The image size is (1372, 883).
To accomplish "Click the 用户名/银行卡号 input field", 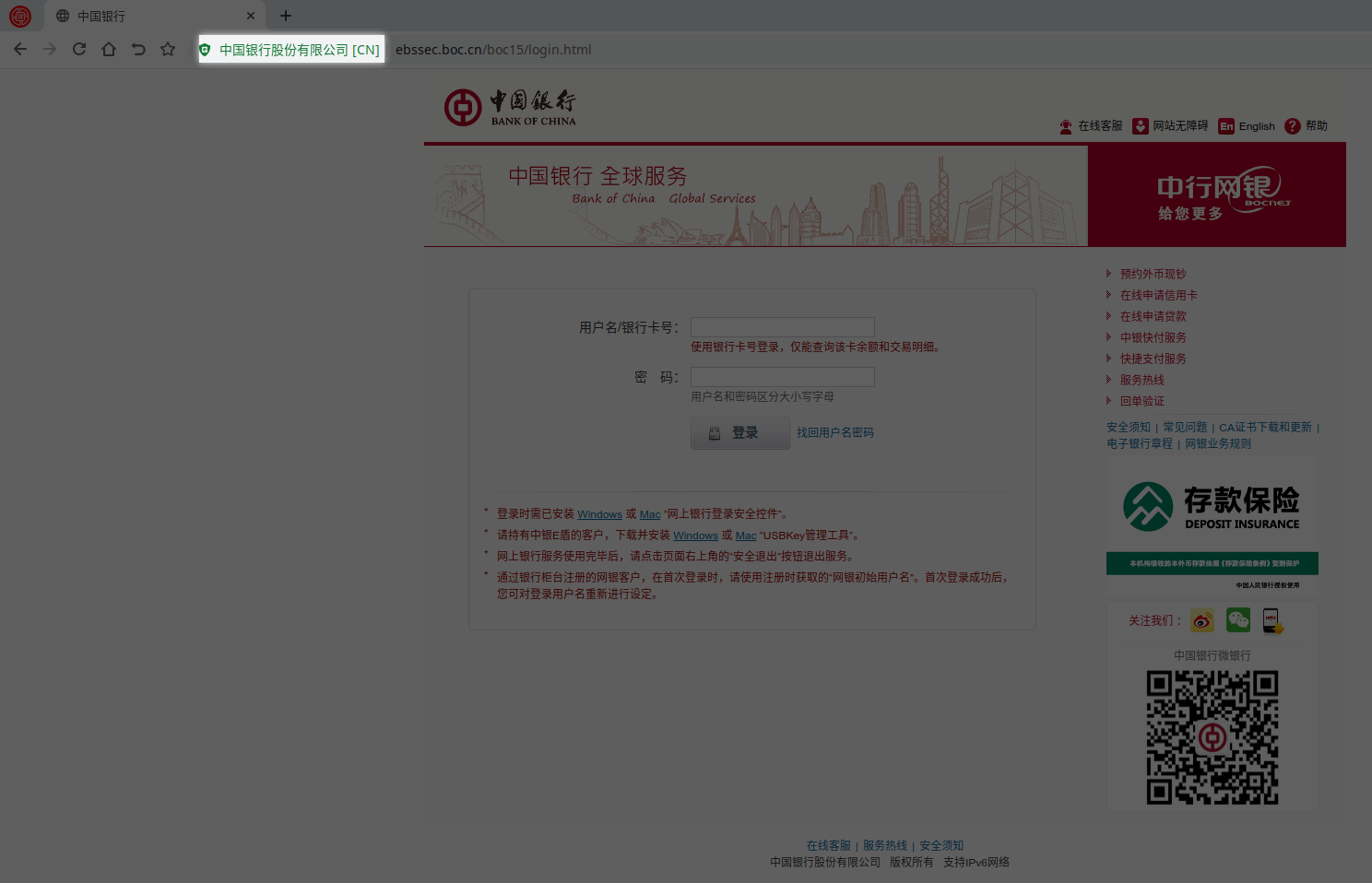I will [x=783, y=327].
